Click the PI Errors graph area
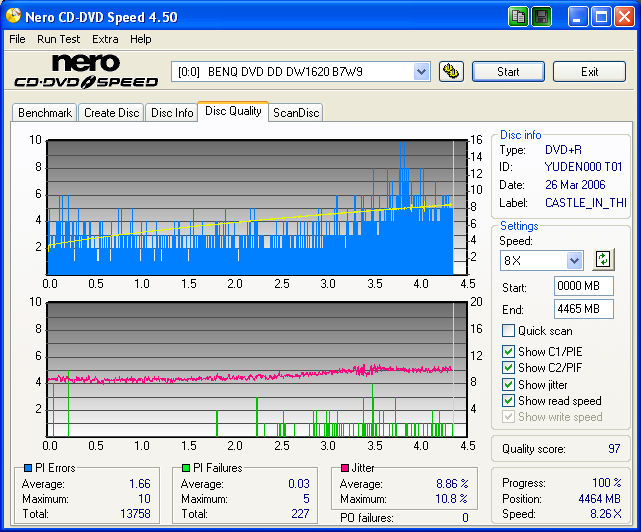This screenshot has width=641, height=532. (x=257, y=207)
